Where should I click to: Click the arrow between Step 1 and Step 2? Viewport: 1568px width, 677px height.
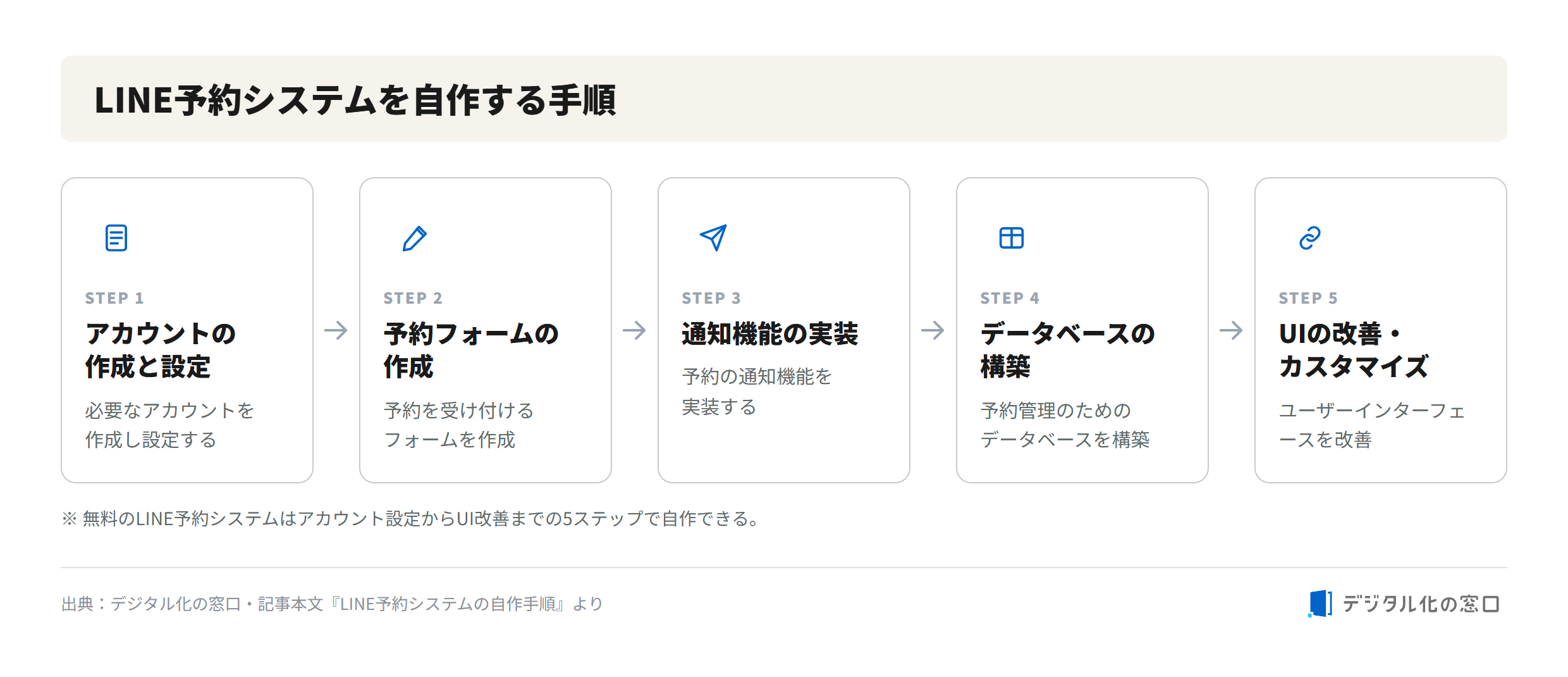pos(336,330)
